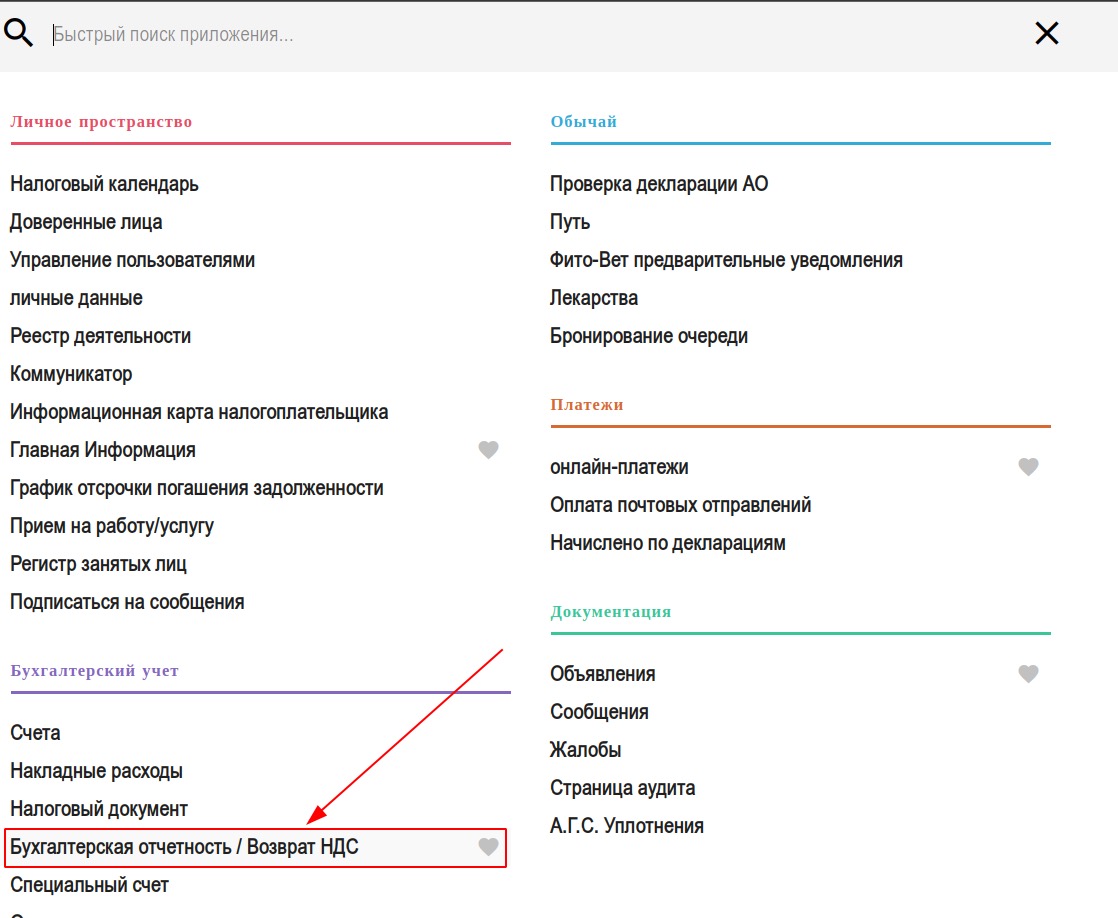Click the magnifying glass search icon
1118x918 pixels.
point(19,34)
